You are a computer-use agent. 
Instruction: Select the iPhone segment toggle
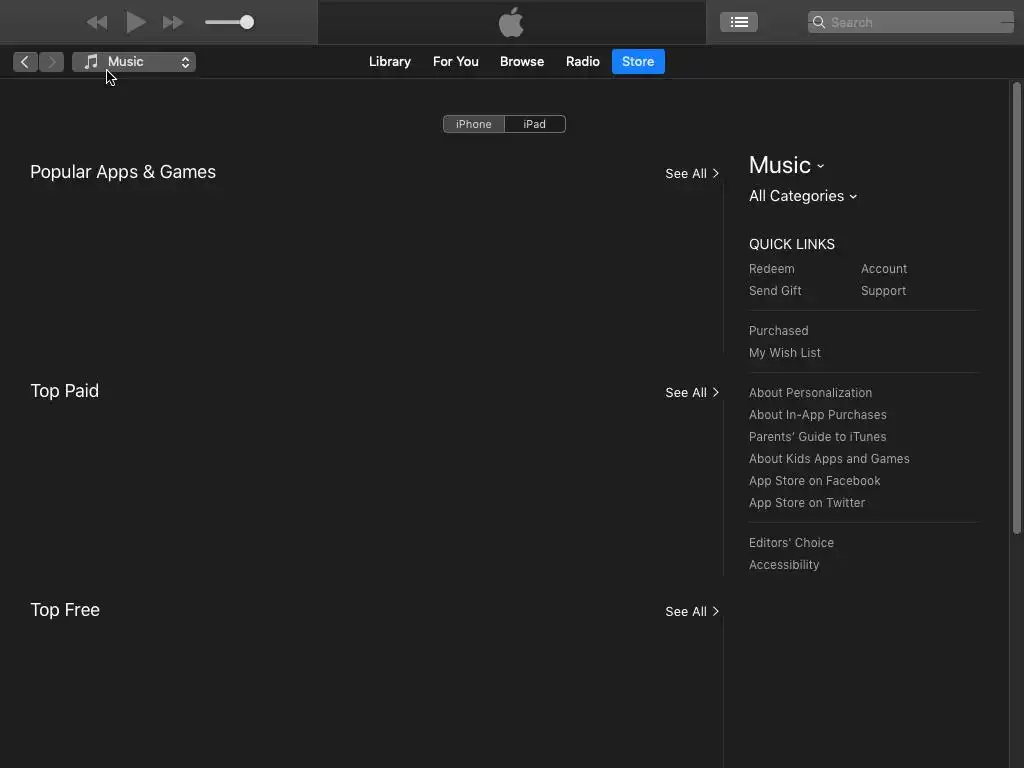[473, 124]
